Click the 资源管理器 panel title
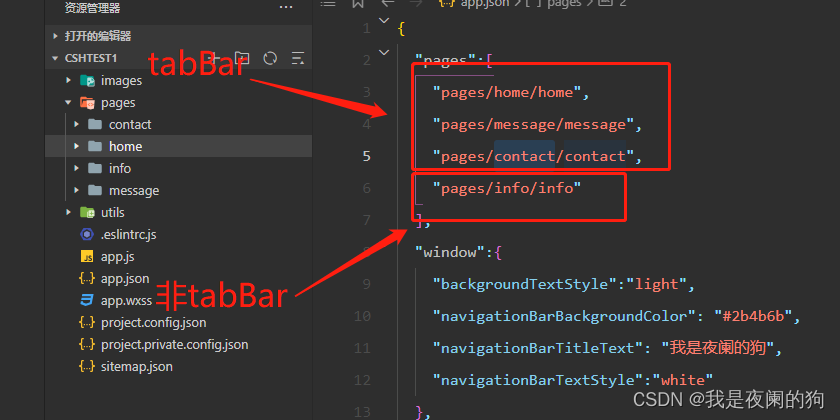The height and width of the screenshot is (420, 840). (92, 8)
